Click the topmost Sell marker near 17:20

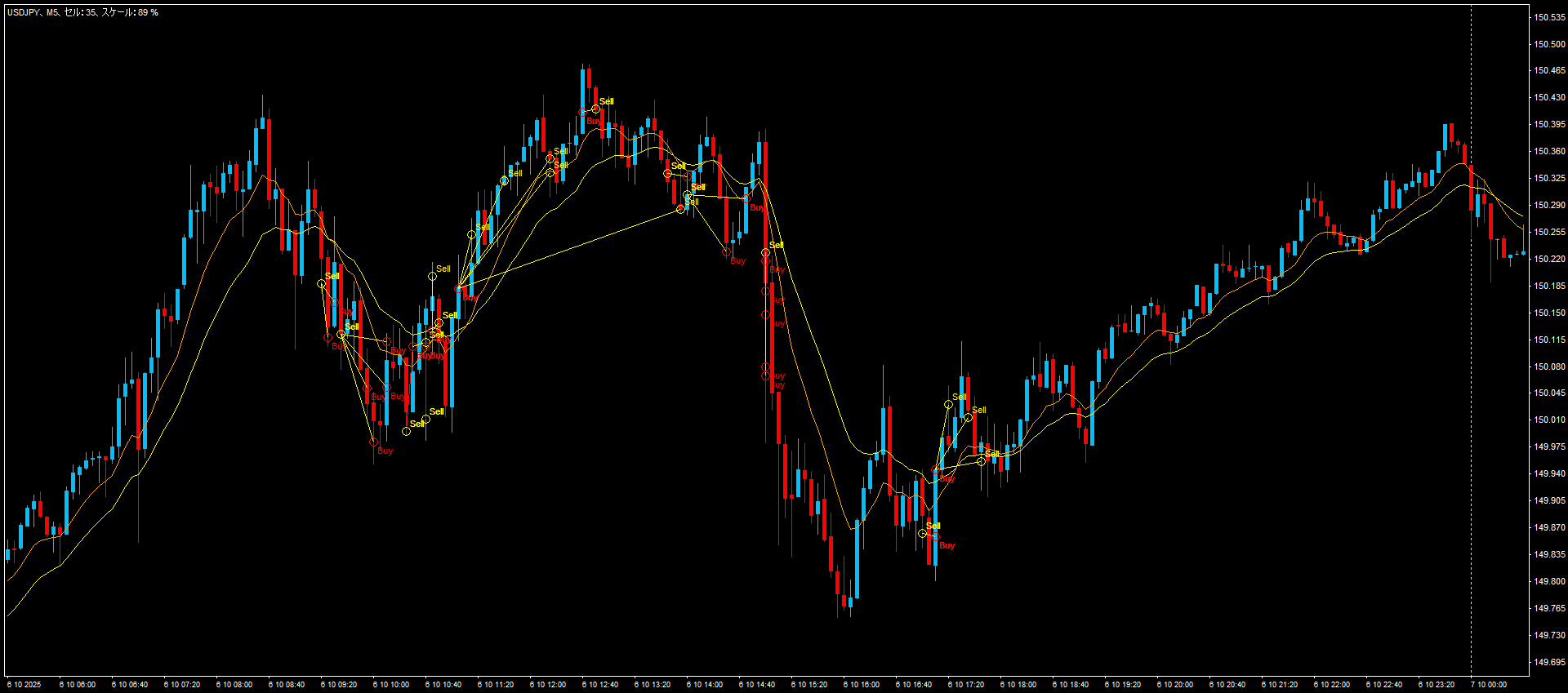click(x=959, y=398)
